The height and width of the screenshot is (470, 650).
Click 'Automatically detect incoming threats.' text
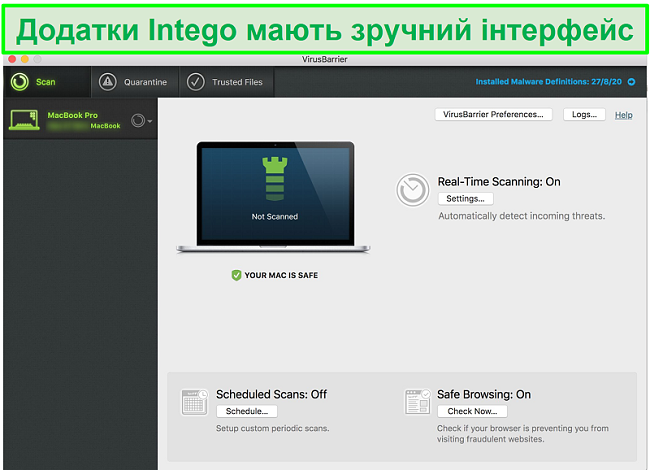click(521, 216)
